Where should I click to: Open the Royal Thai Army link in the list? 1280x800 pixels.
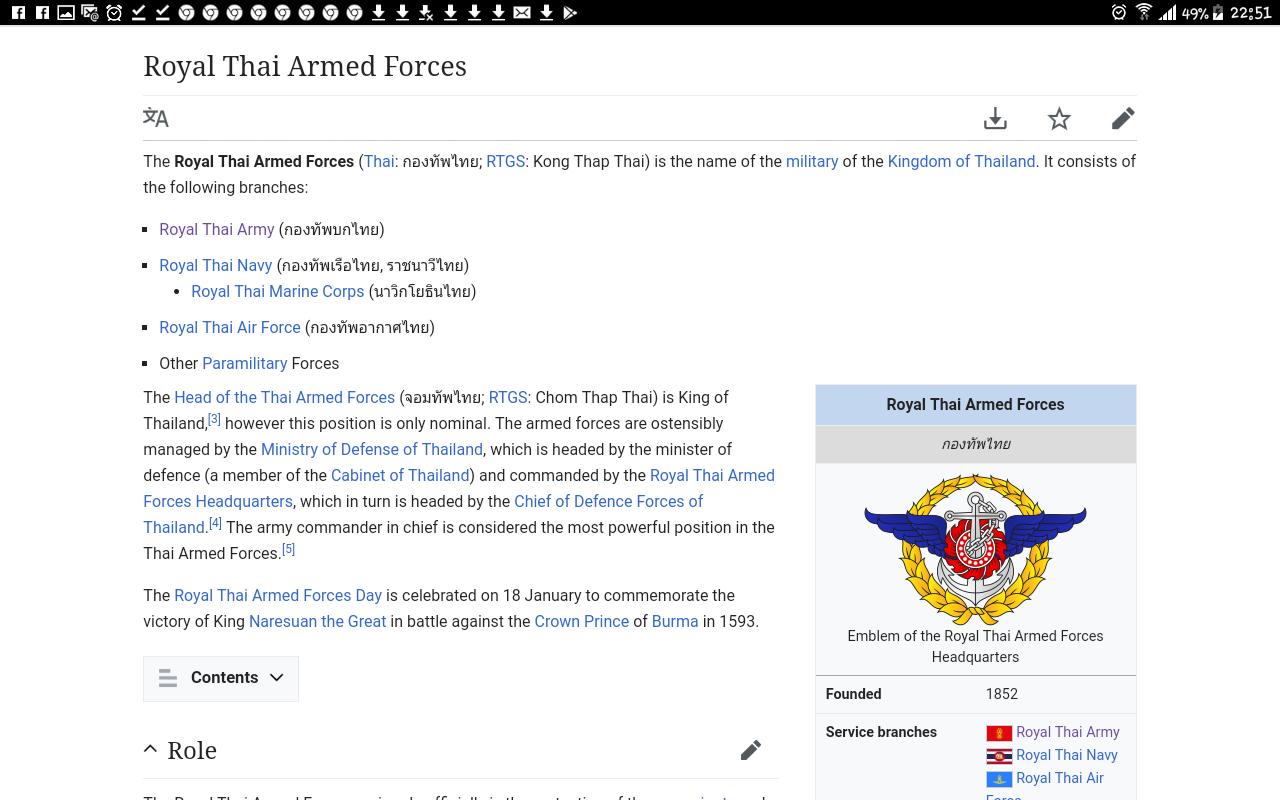click(216, 229)
